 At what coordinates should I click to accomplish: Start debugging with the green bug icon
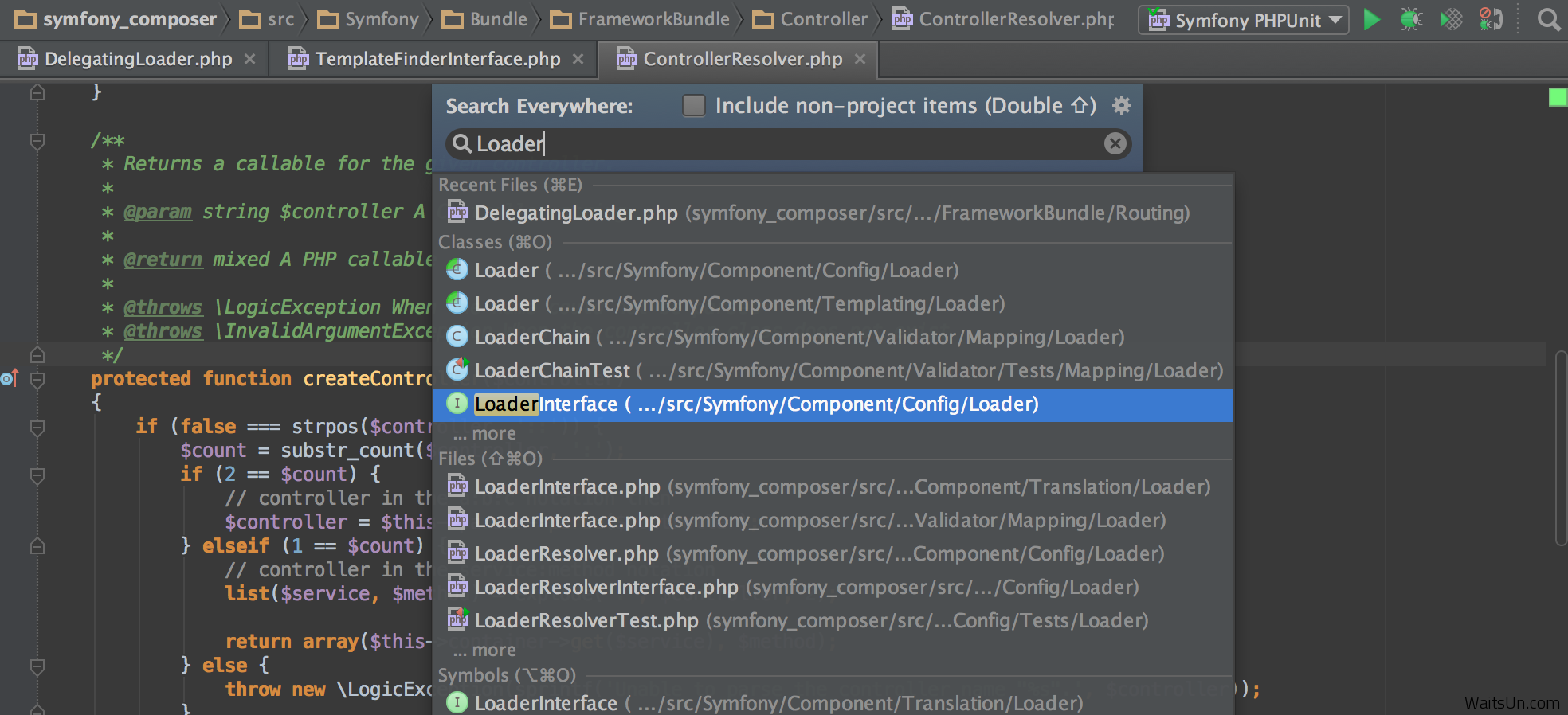1410,19
